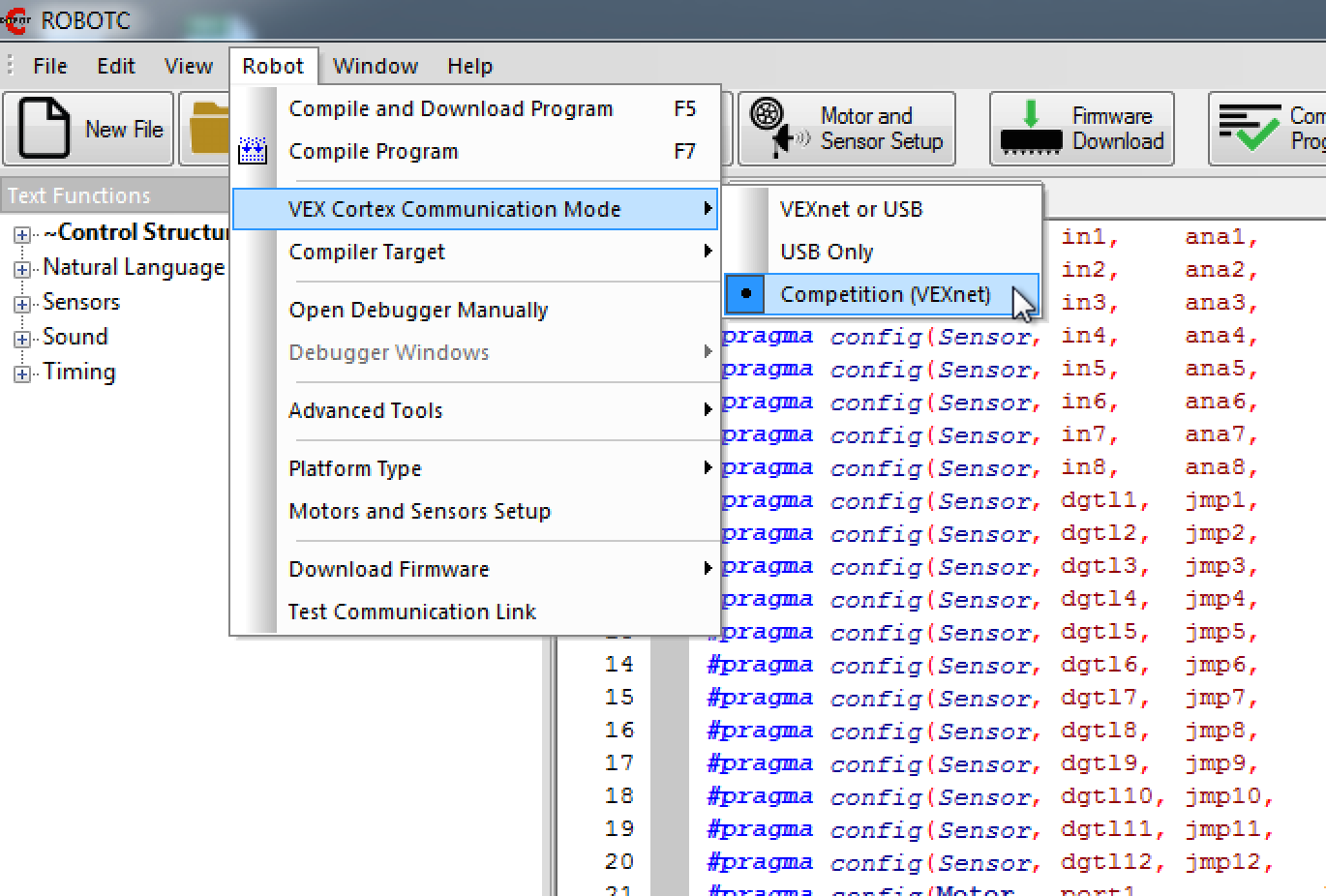The height and width of the screenshot is (896, 1326).
Task: Expand the Platform Type submenu
Action: click(x=474, y=468)
